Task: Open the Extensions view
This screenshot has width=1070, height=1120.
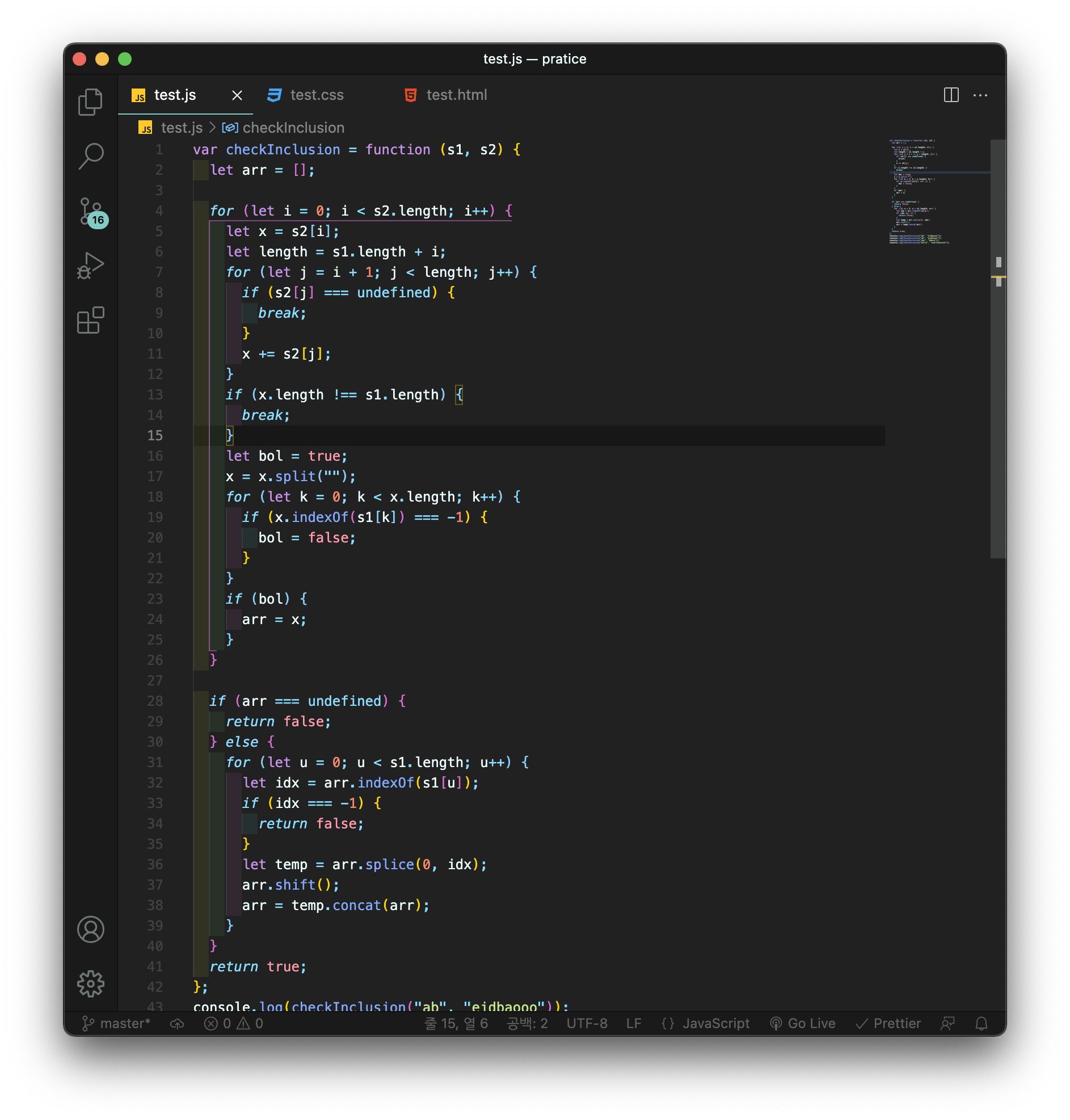Action: [x=90, y=320]
